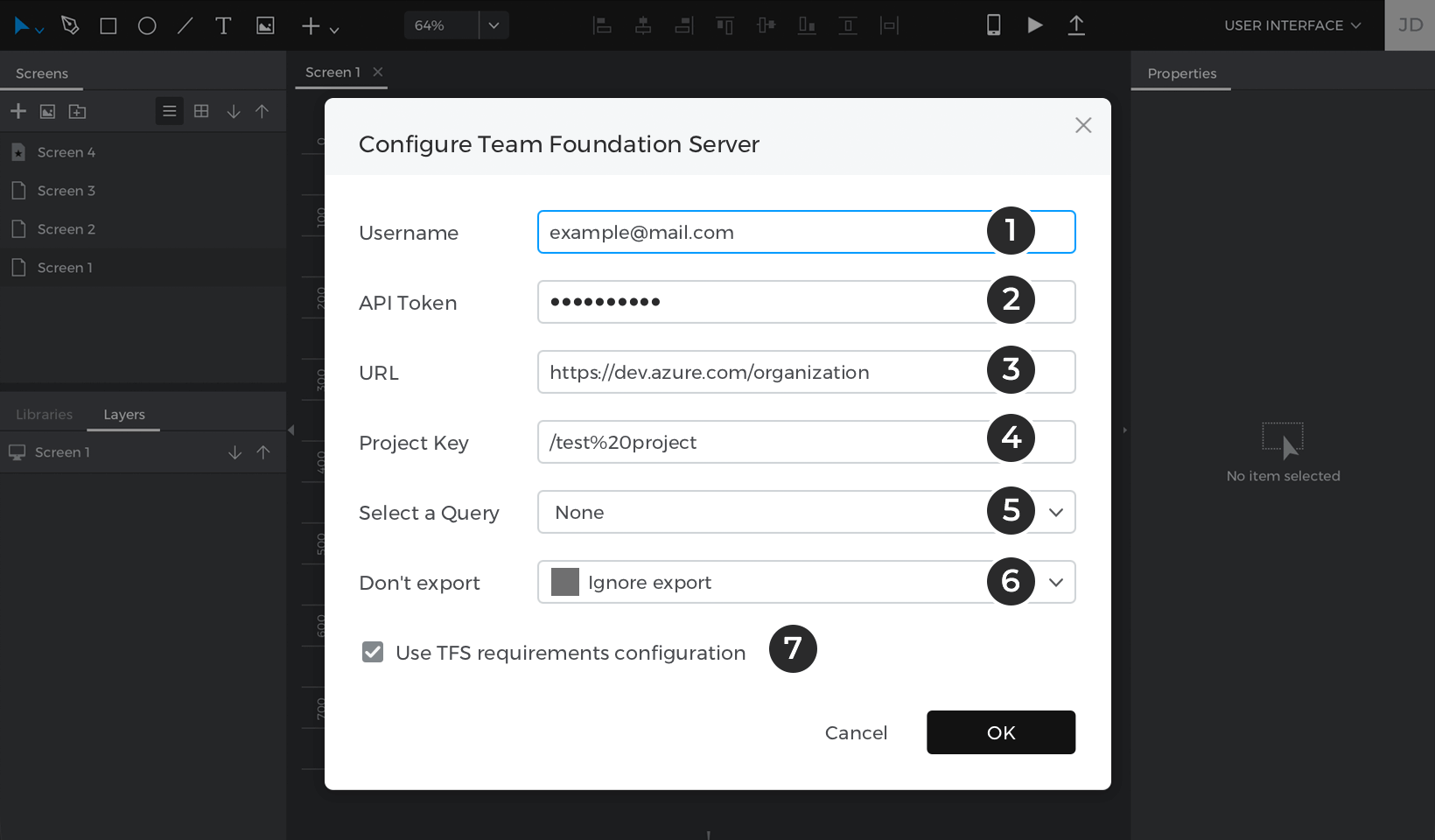Switch to the Layers tab
This screenshot has height=840, width=1435.
(x=124, y=415)
